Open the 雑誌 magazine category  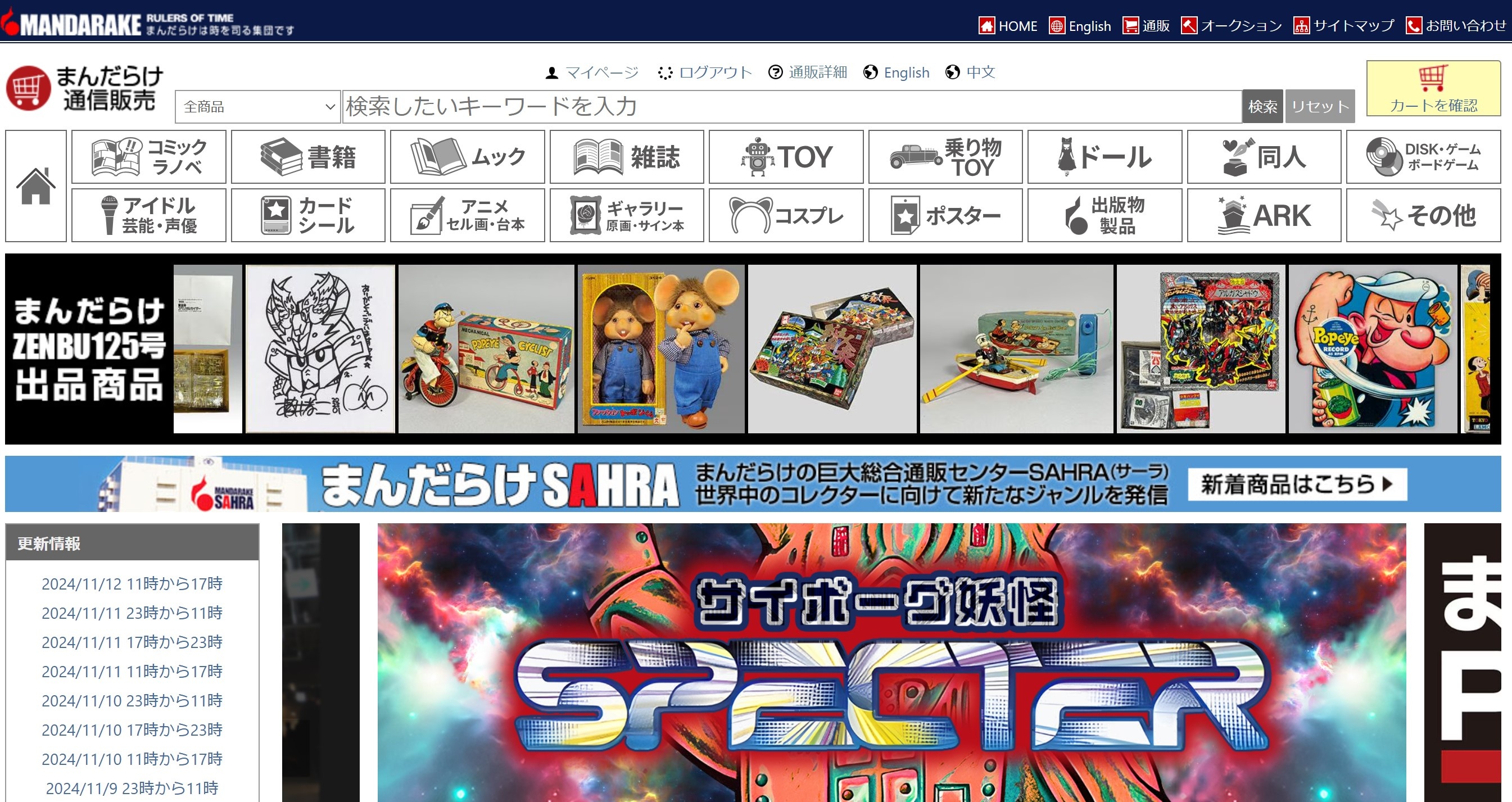coord(627,157)
